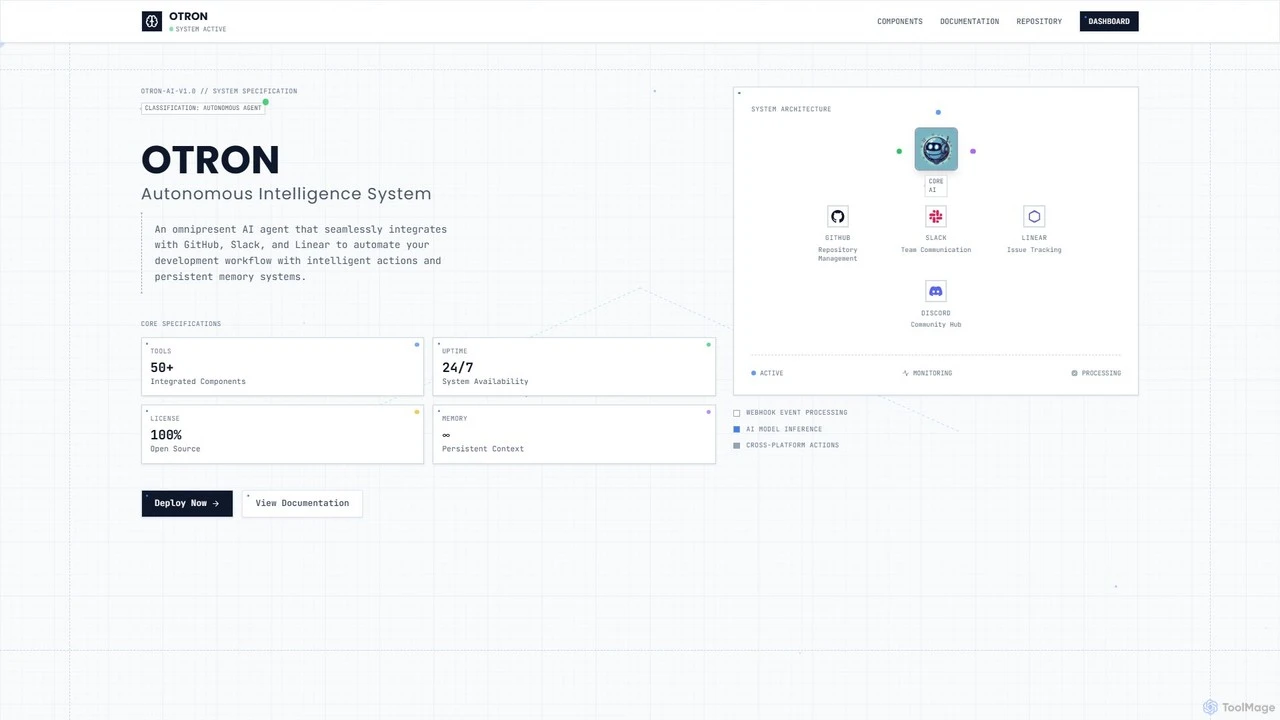This screenshot has height=720, width=1280.
Task: Open the Components nav item
Action: (900, 21)
